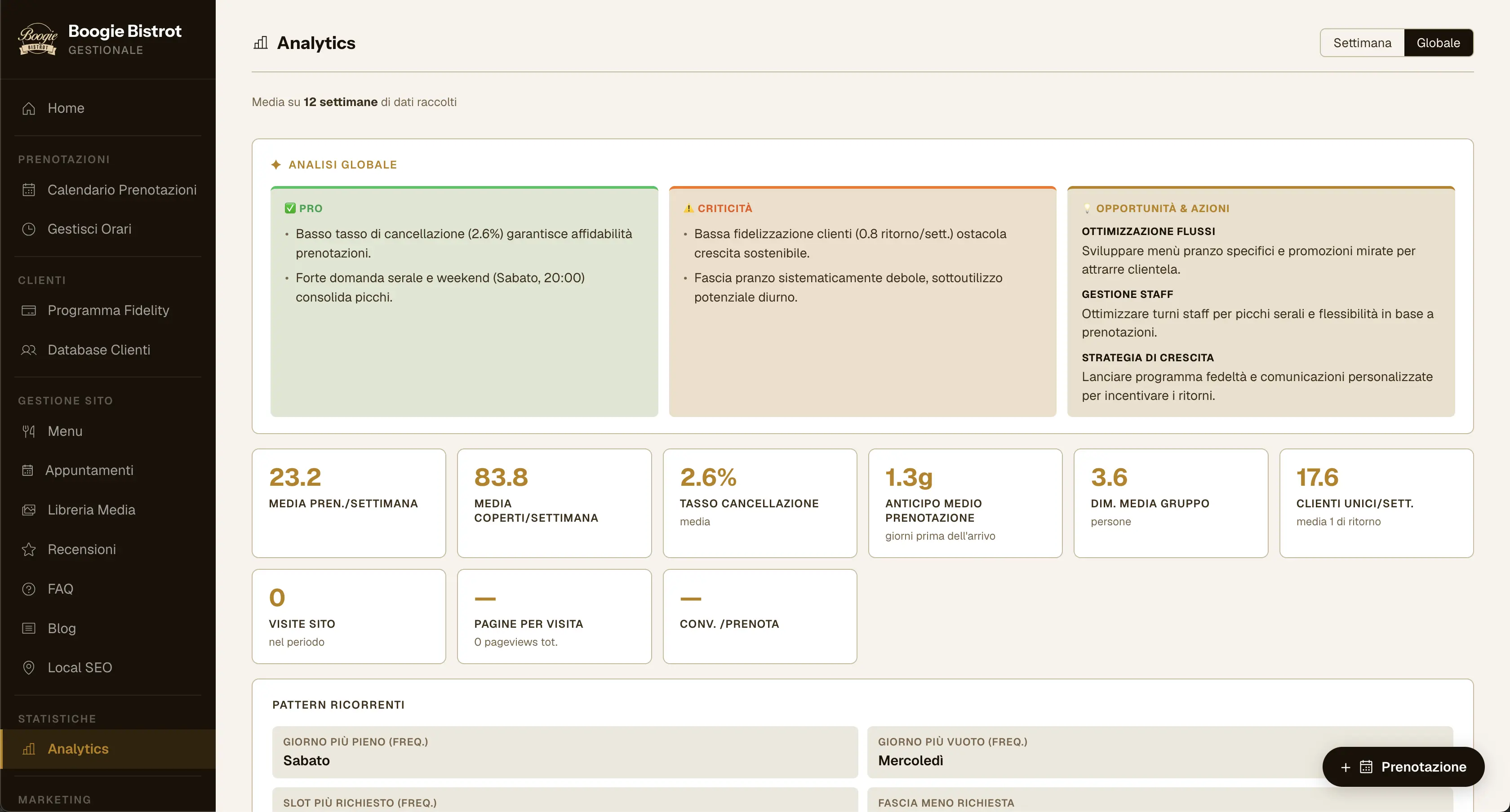
Task: Click the Strategia di Crescita heading
Action: tap(1148, 358)
